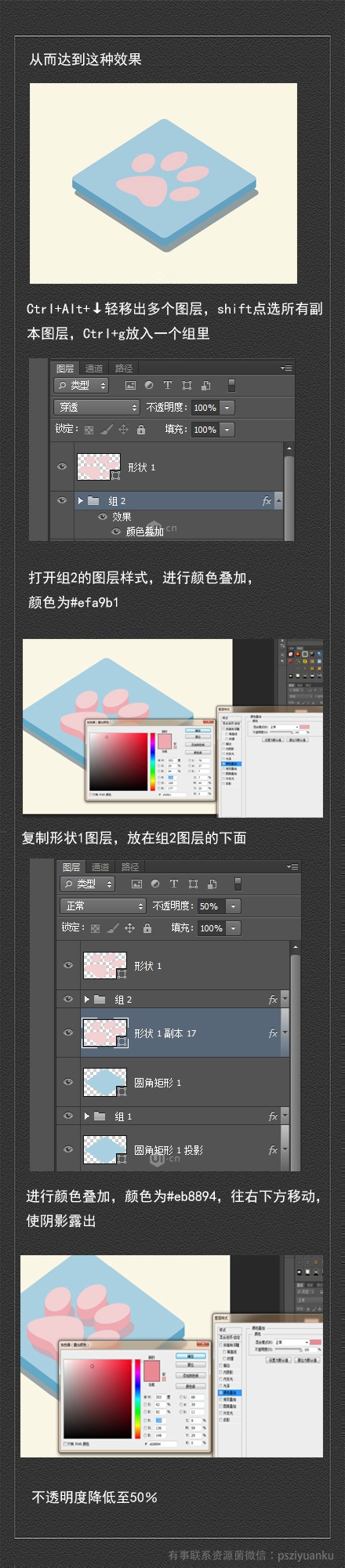
Task: Pick a hue in the #efa9b1 picker's hue strip
Action: (152, 760)
